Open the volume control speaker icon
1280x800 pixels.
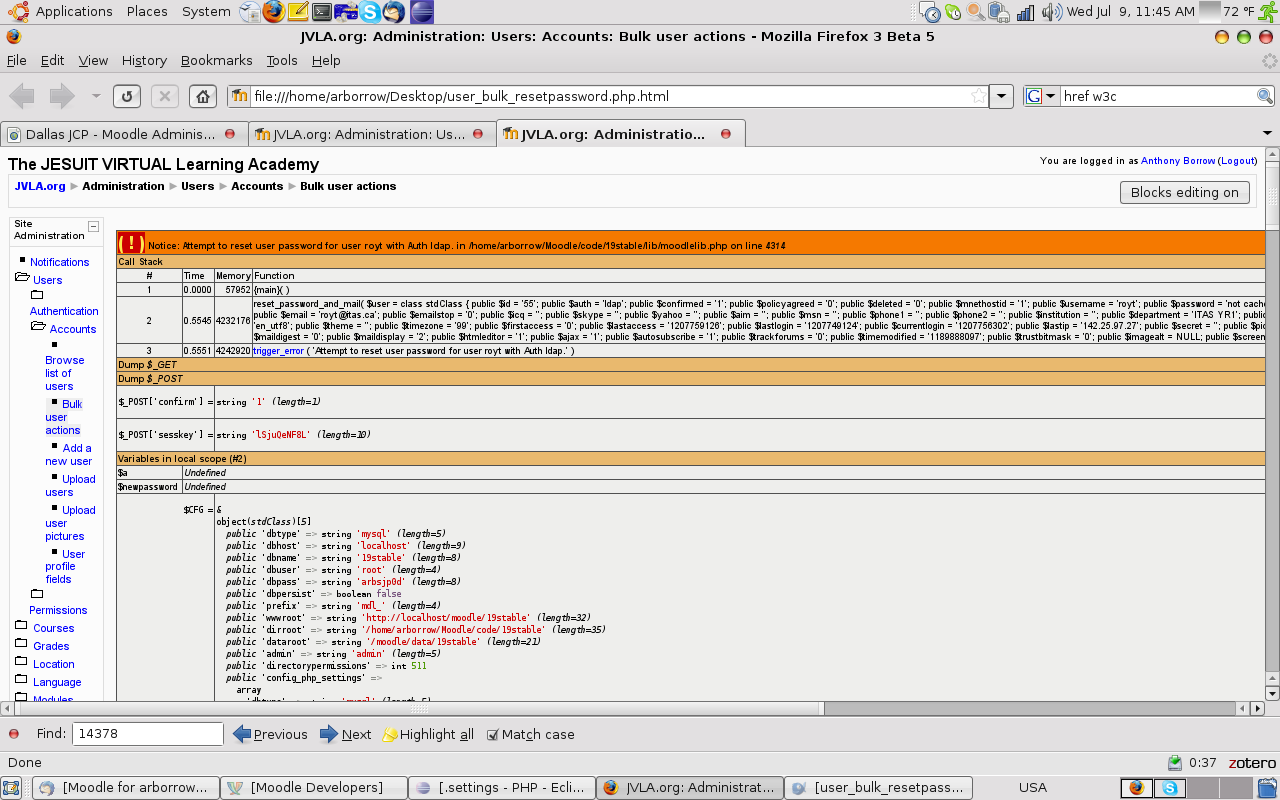coord(1050,12)
